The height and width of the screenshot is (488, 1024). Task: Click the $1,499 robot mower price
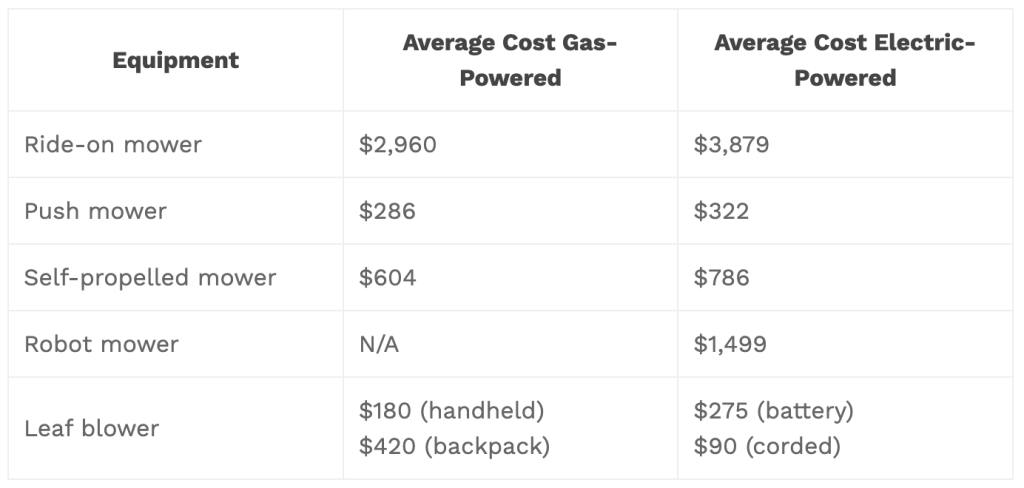click(x=730, y=344)
